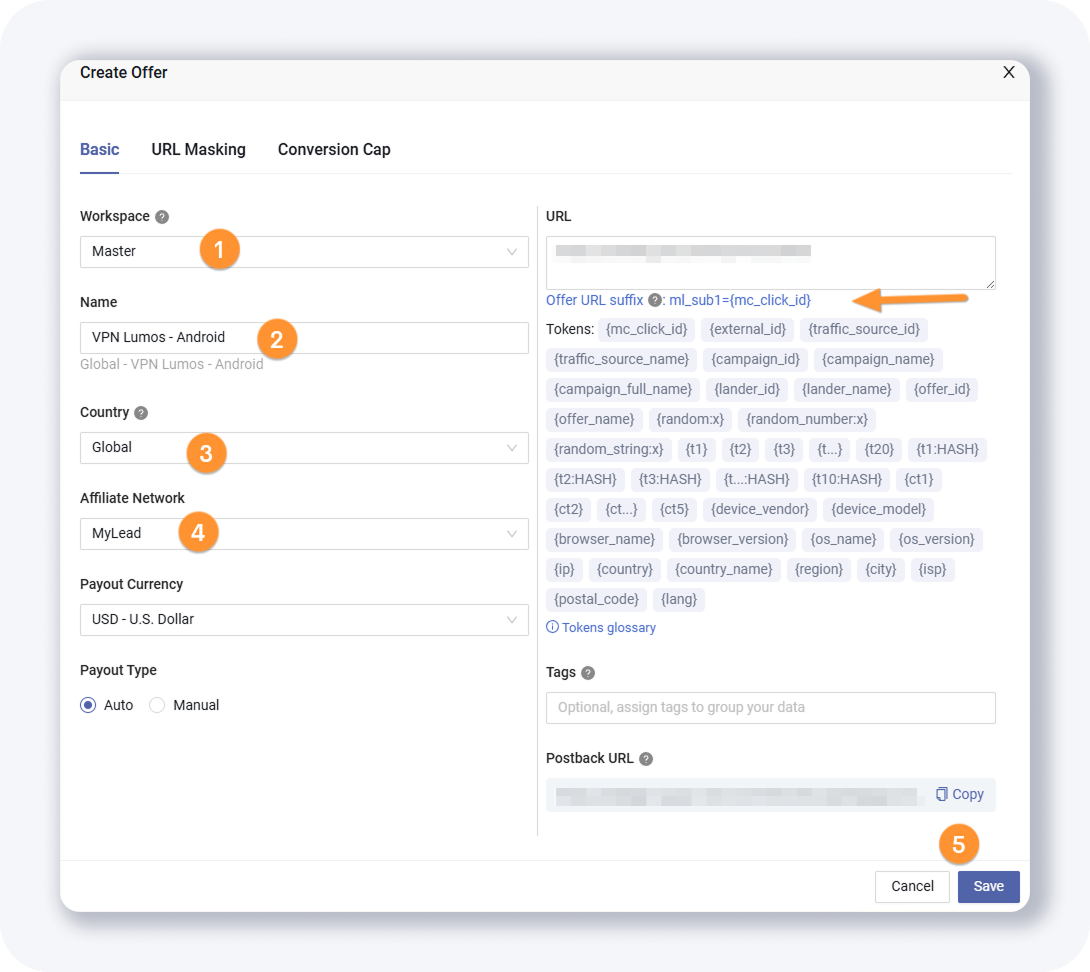Switch to the URL Masking tab
The height and width of the screenshot is (972, 1090).
point(198,149)
